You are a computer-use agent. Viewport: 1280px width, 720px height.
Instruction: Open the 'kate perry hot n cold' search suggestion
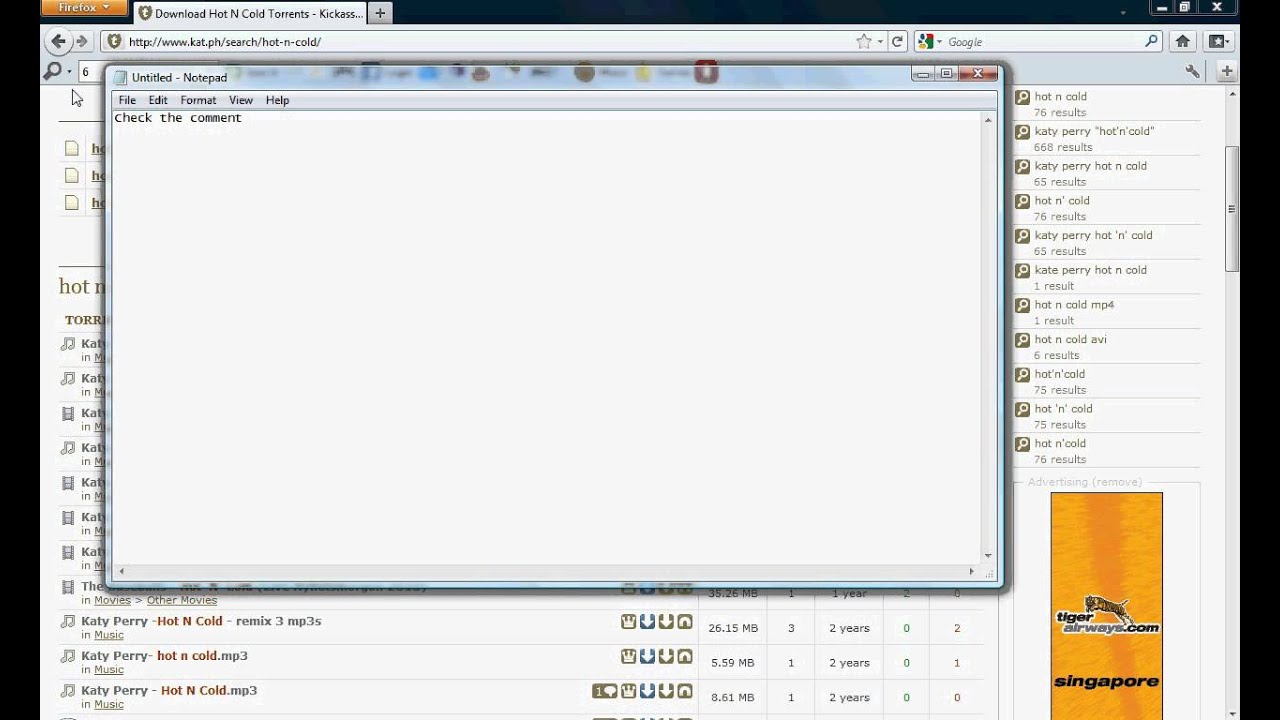pyautogui.click(x=1090, y=270)
